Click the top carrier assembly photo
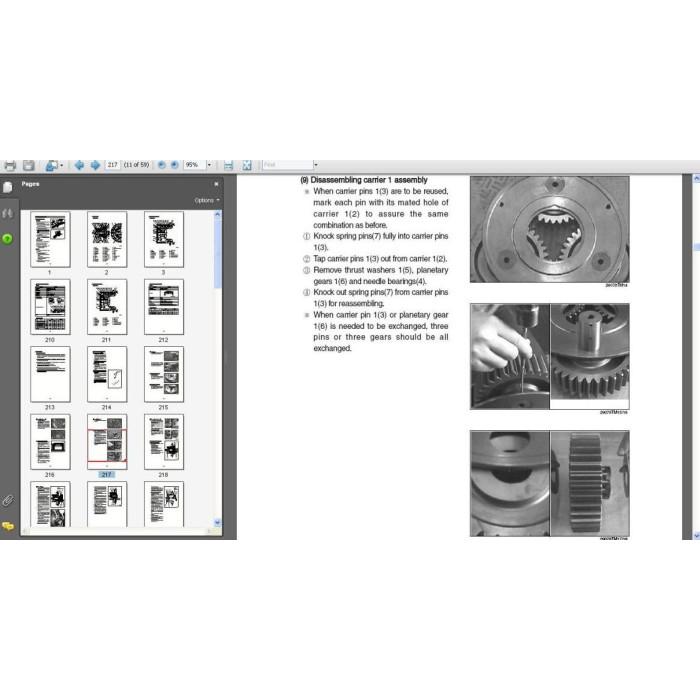This screenshot has height=700, width=700. point(550,229)
